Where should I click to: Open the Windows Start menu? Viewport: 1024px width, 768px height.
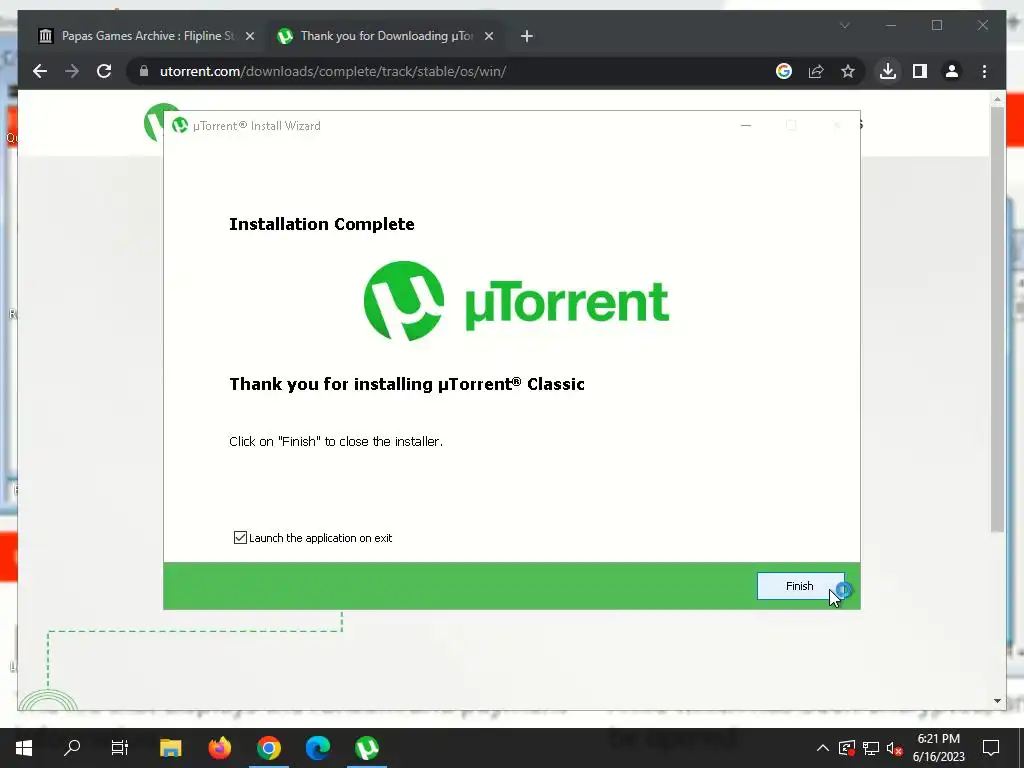click(x=24, y=748)
